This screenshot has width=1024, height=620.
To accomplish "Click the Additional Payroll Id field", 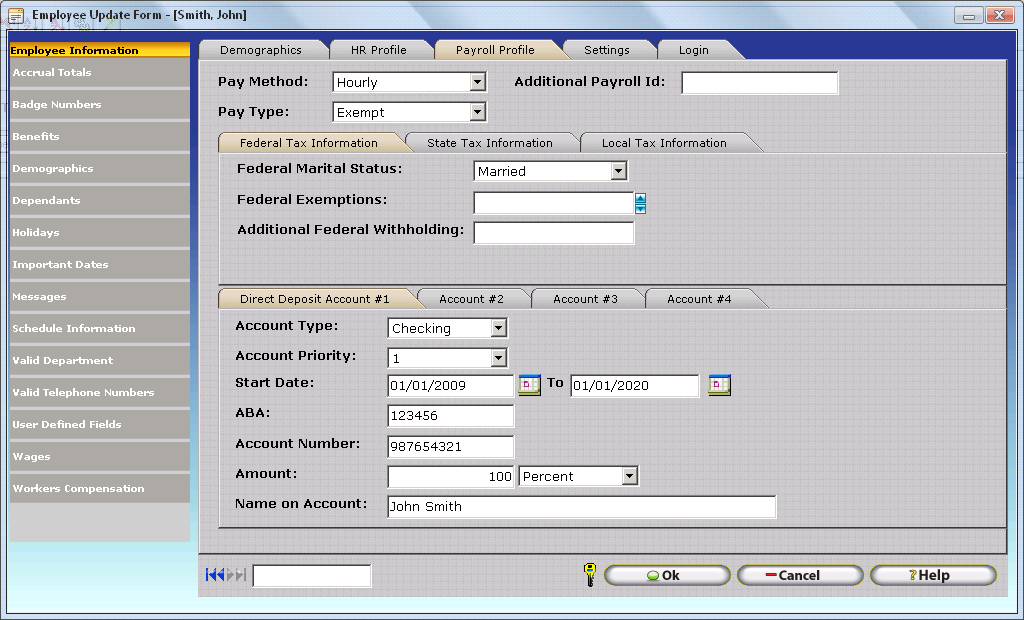I will click(x=759, y=83).
